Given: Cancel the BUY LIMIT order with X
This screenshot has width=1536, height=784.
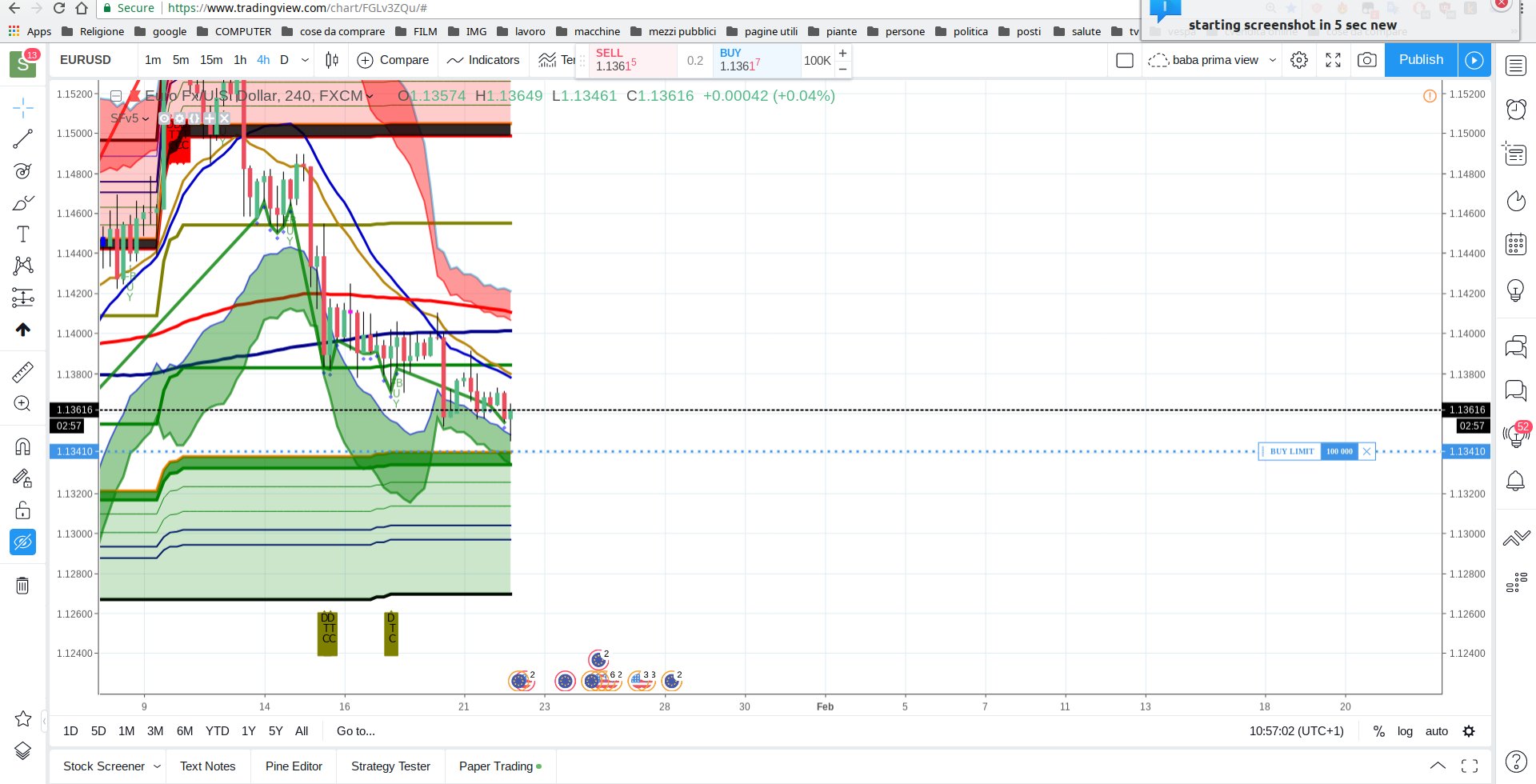Looking at the screenshot, I should pos(1366,452).
